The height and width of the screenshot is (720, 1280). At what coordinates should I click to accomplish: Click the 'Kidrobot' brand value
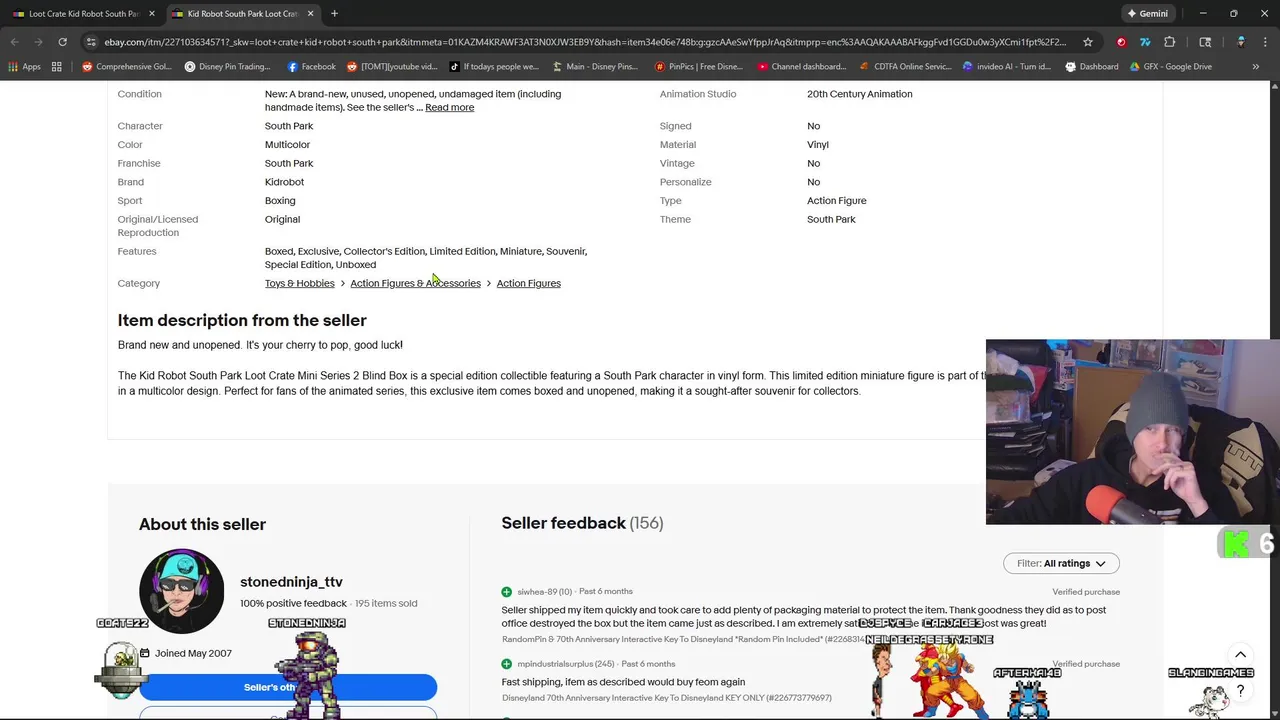coord(284,182)
